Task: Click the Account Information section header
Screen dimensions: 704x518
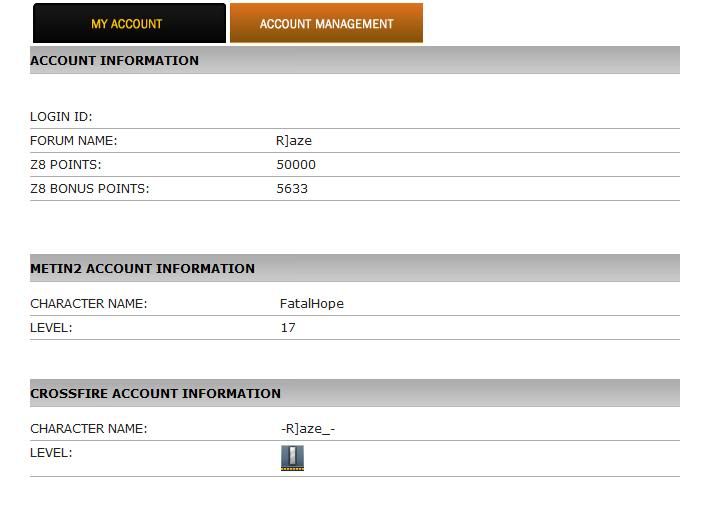Action: (114, 60)
